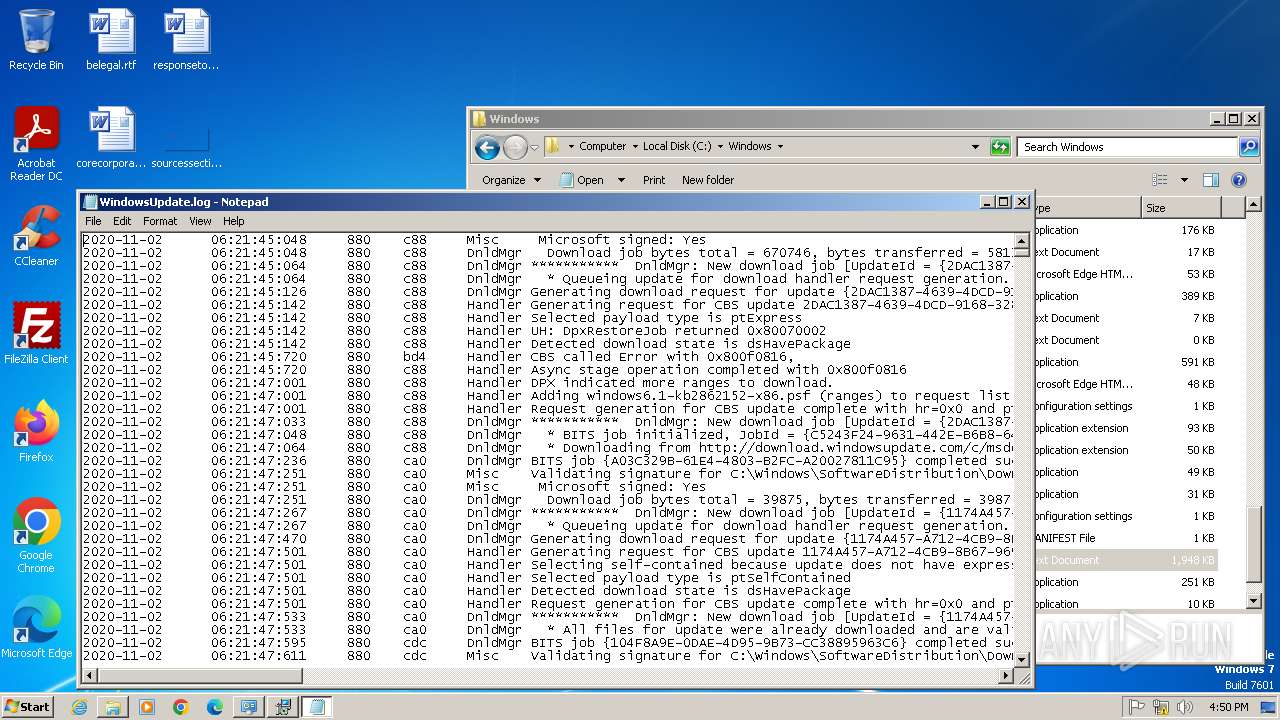Open Notepad Edit menu
Screen dimensions: 1280x720
pyautogui.click(x=122, y=221)
